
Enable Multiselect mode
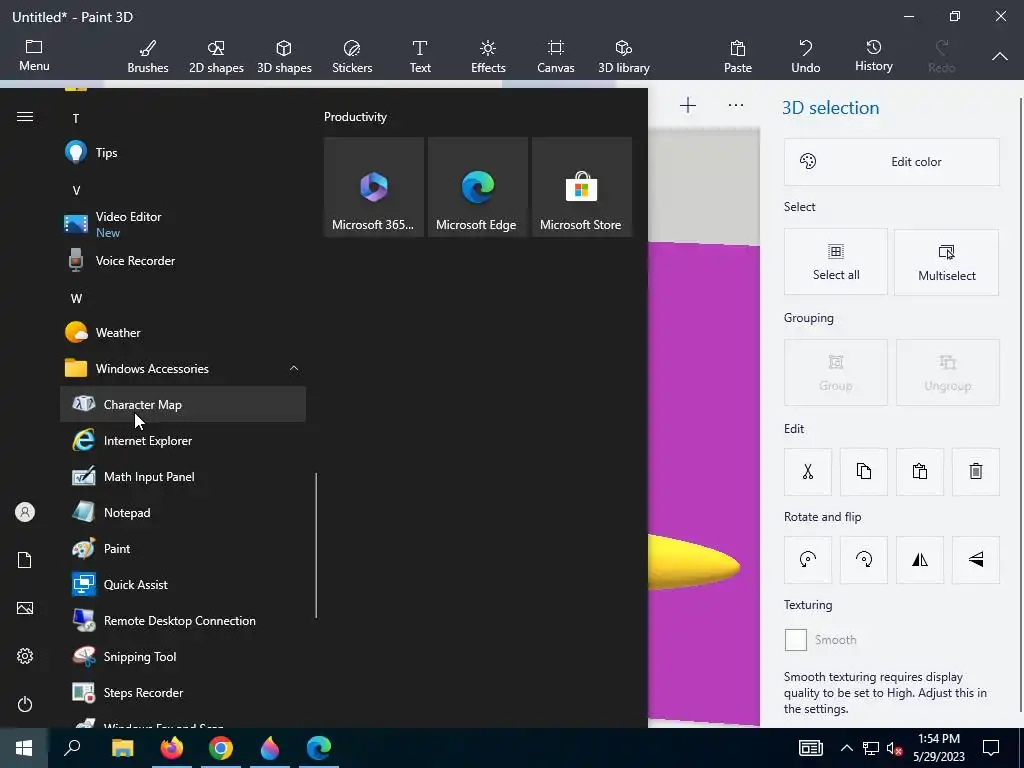tap(946, 262)
